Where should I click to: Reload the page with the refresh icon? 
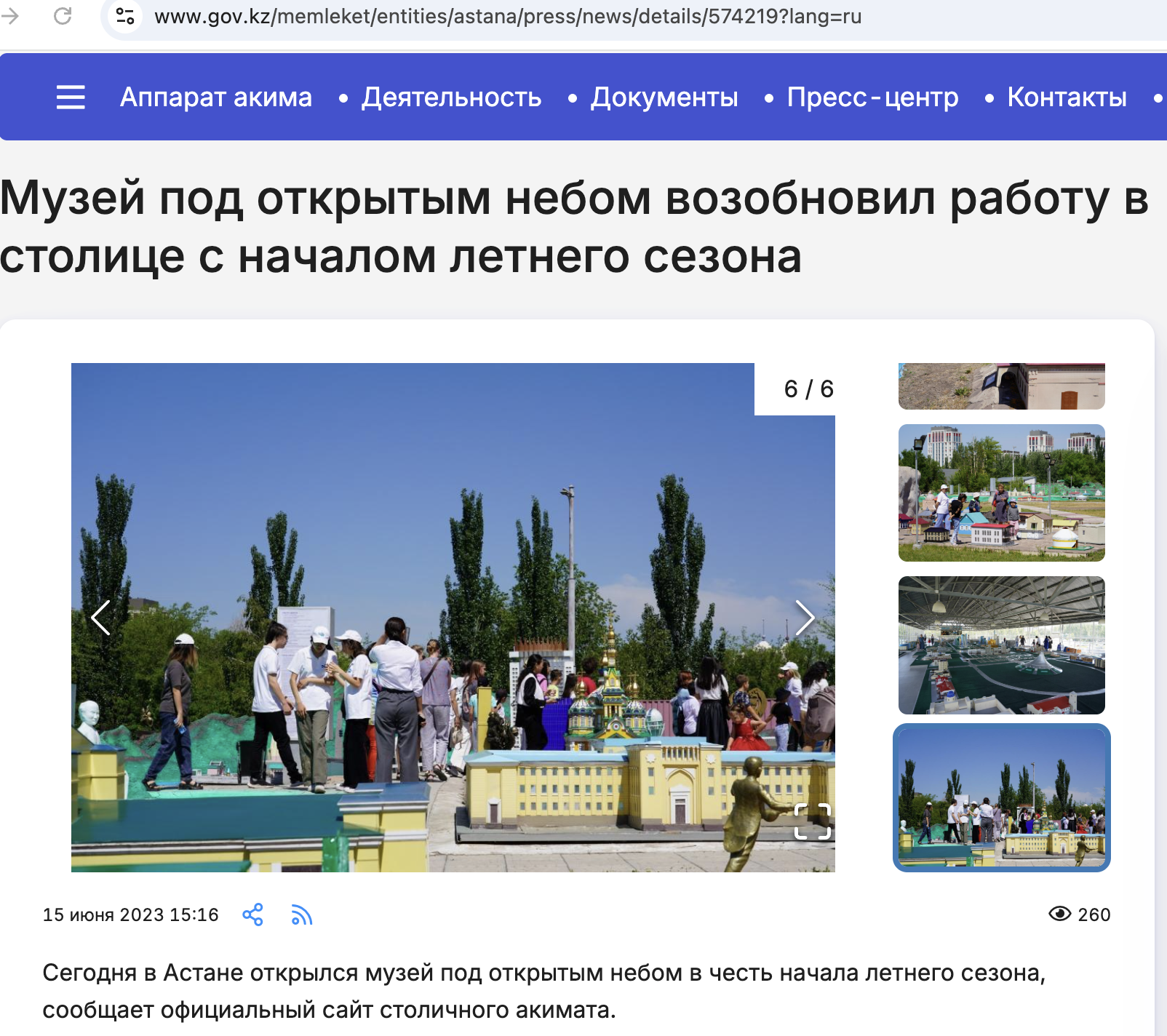[63, 15]
